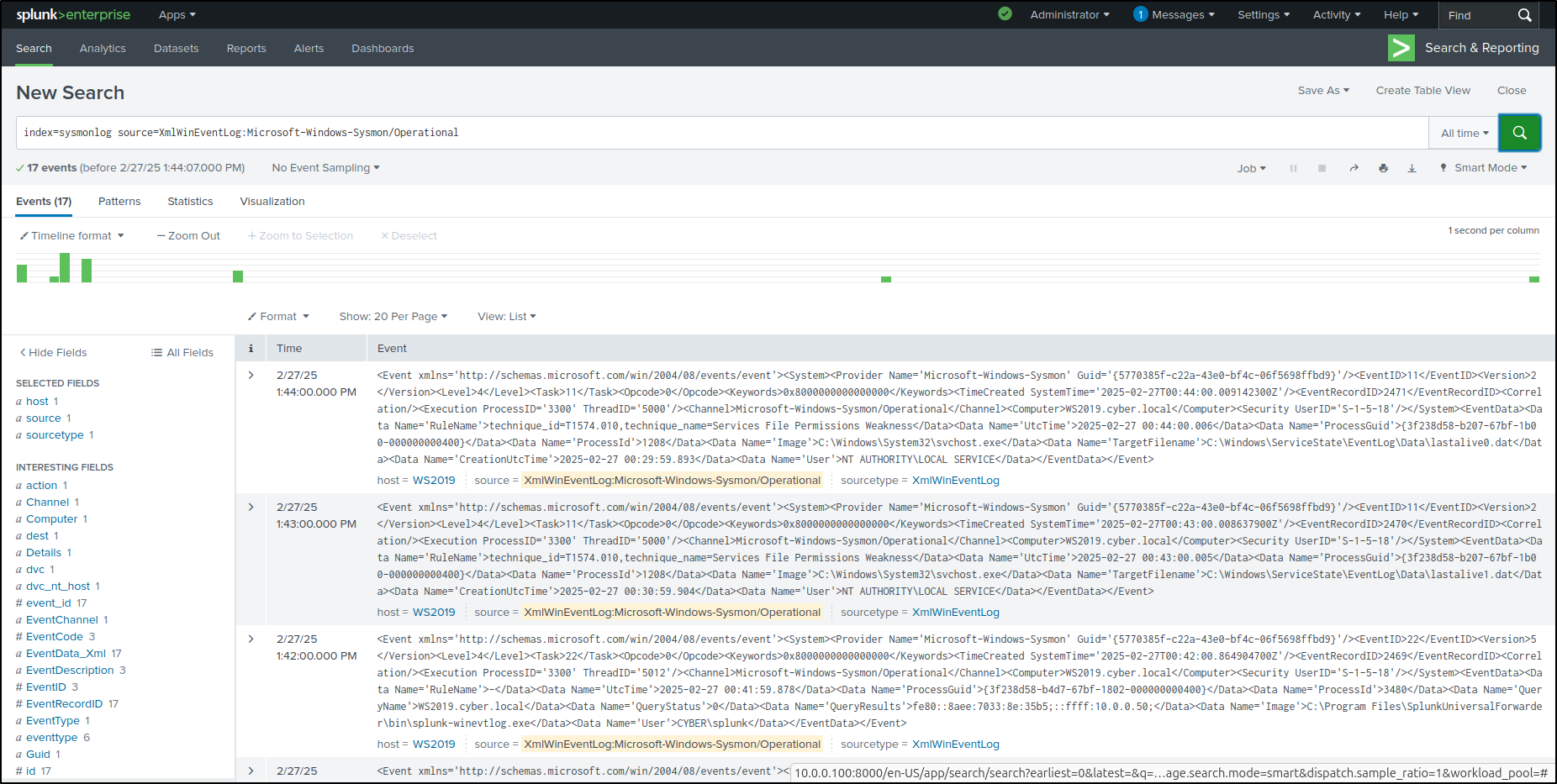The height and width of the screenshot is (784, 1557).
Task: Open the search bar Find icon
Action: (1525, 14)
